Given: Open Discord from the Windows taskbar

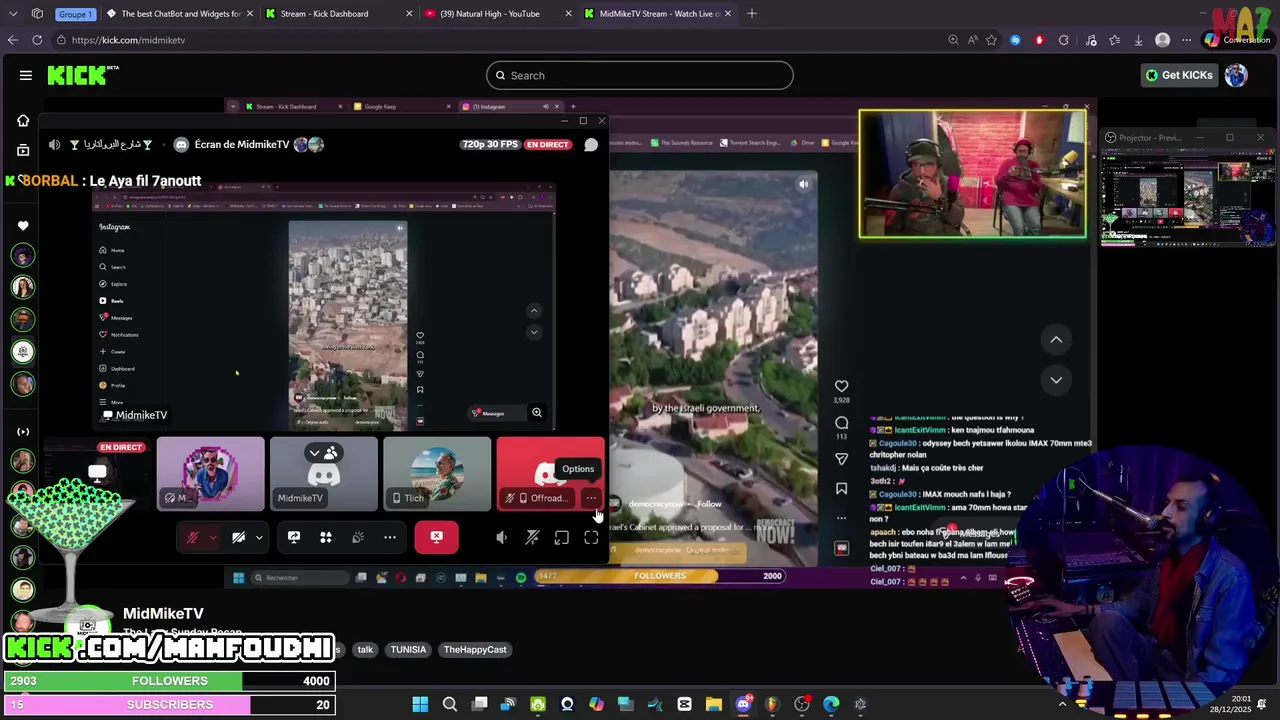Looking at the screenshot, I should [x=743, y=704].
